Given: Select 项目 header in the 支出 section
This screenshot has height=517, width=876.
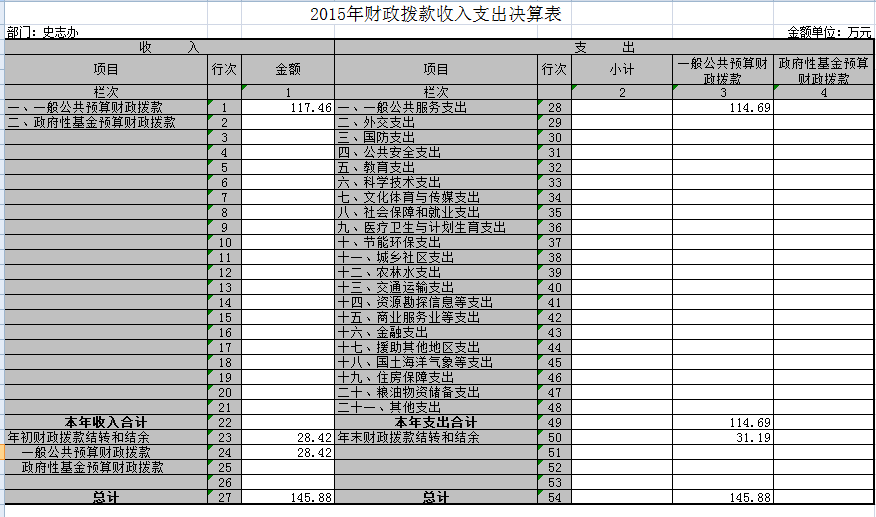Looking at the screenshot, I should pos(436,69).
